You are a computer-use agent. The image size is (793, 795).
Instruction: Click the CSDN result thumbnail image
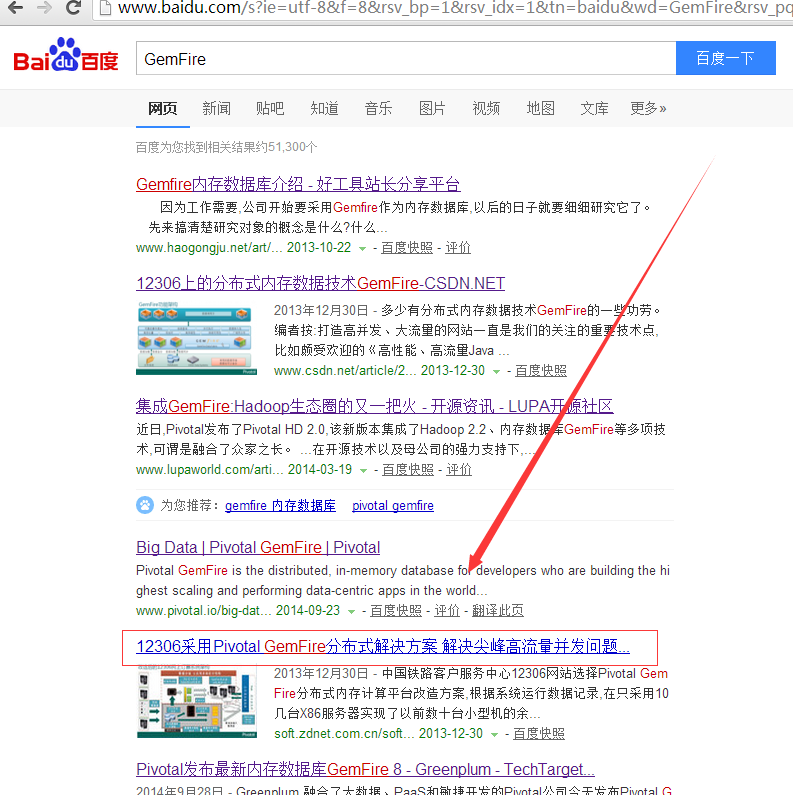point(197,338)
